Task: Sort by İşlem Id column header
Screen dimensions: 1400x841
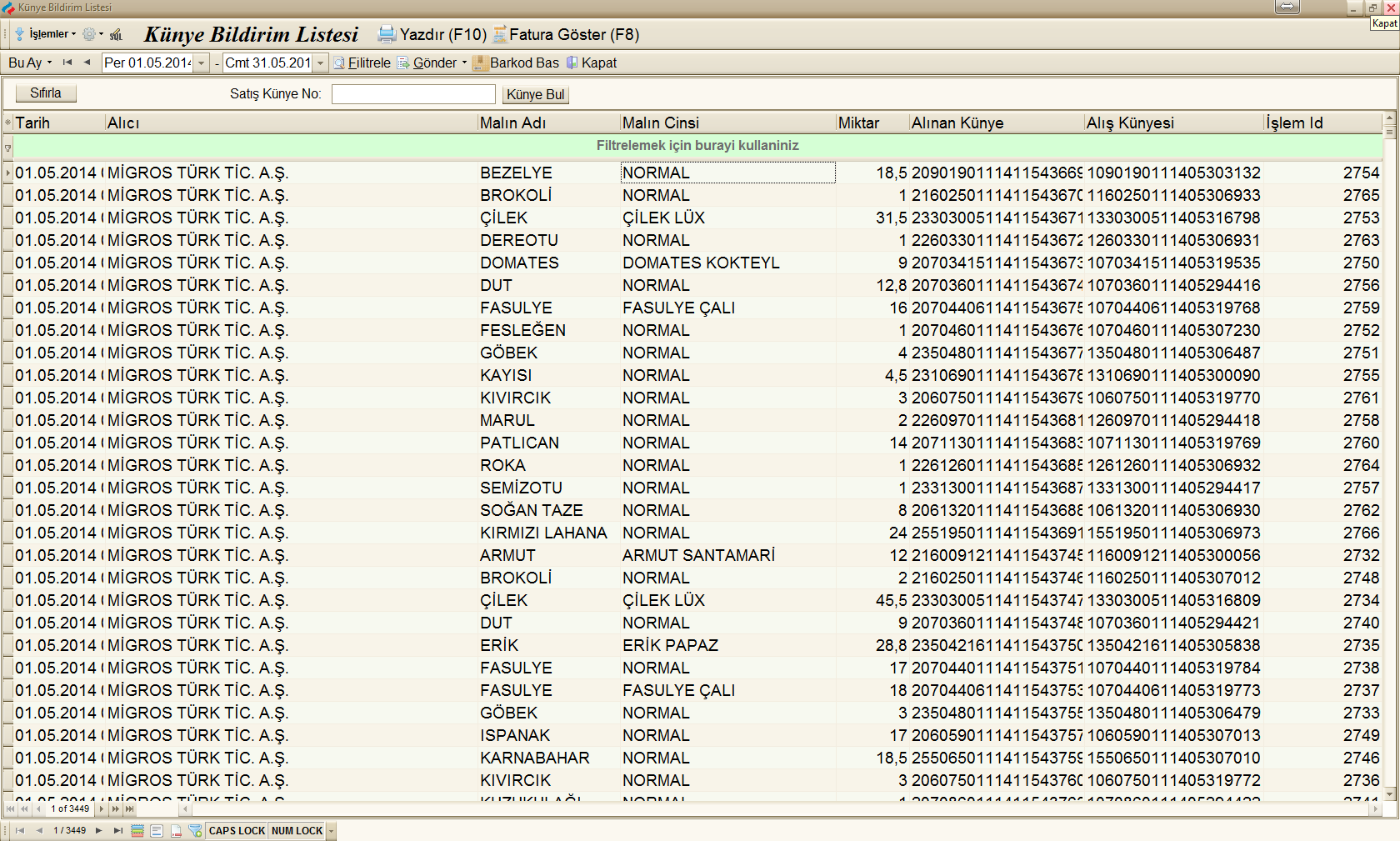Action: click(x=1323, y=123)
